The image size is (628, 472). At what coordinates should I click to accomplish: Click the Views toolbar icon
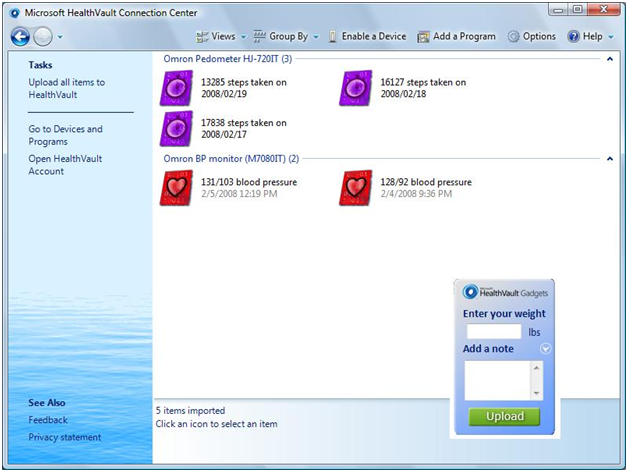tap(202, 37)
